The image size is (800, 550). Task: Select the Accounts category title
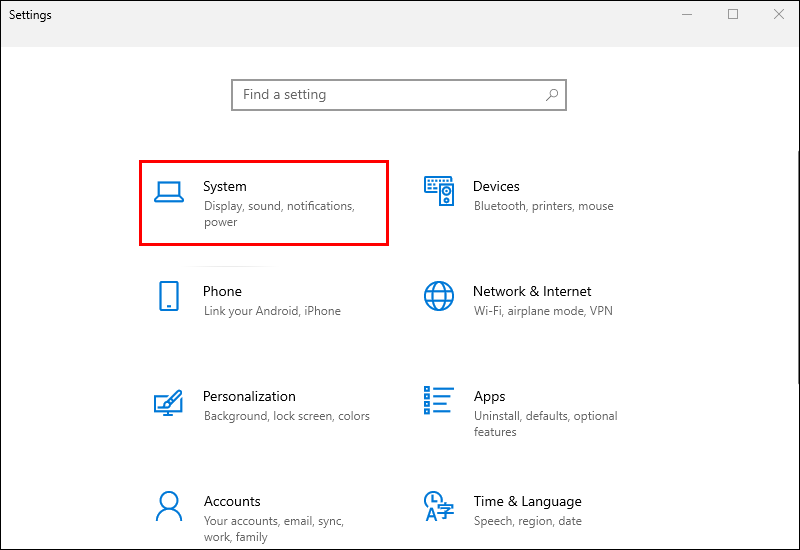[x=232, y=501]
